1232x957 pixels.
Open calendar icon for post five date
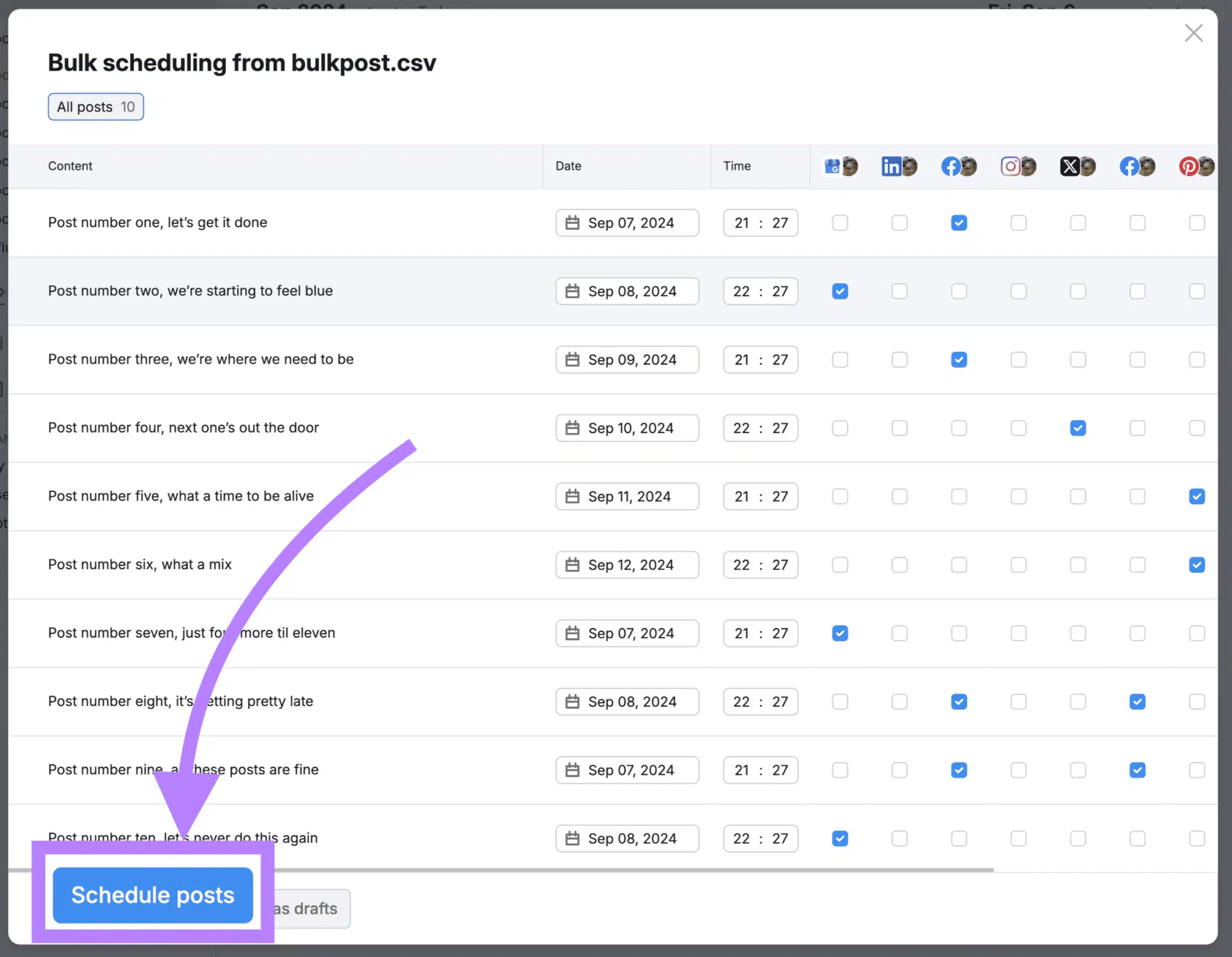coord(572,497)
